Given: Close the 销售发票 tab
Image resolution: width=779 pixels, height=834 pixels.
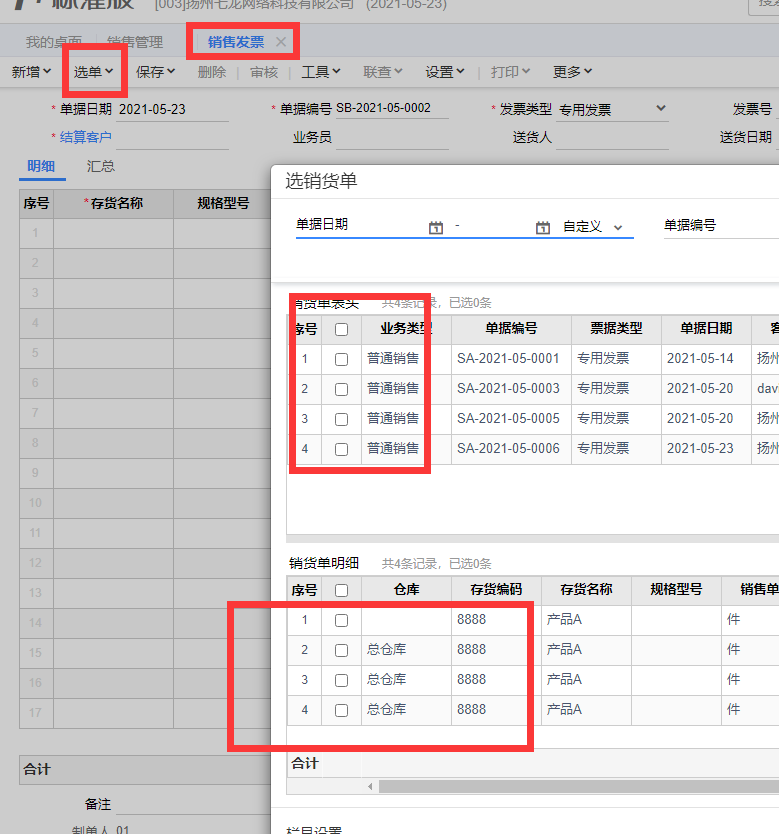Looking at the screenshot, I should tap(281, 42).
